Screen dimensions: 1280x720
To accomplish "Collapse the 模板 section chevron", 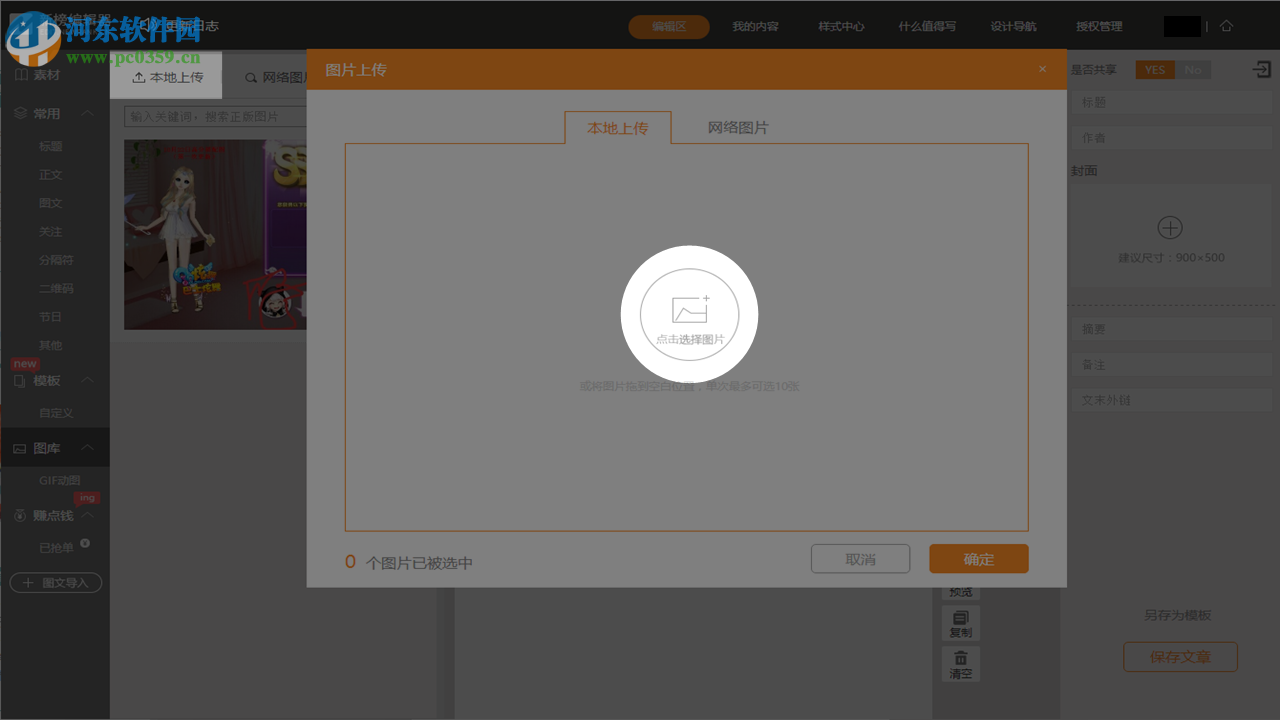I will pos(88,381).
